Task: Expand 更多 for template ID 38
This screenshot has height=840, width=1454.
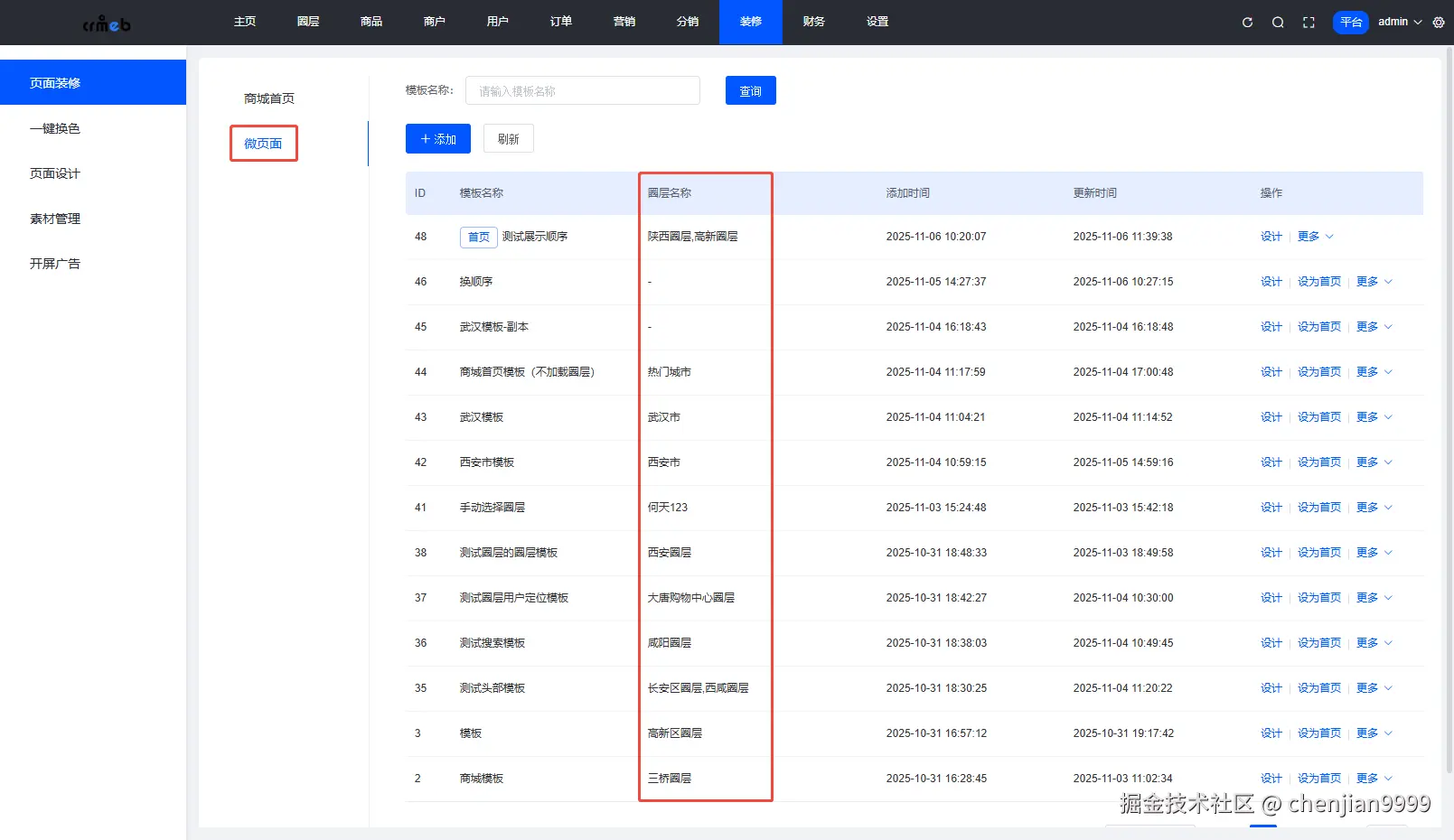Action: (x=1374, y=553)
